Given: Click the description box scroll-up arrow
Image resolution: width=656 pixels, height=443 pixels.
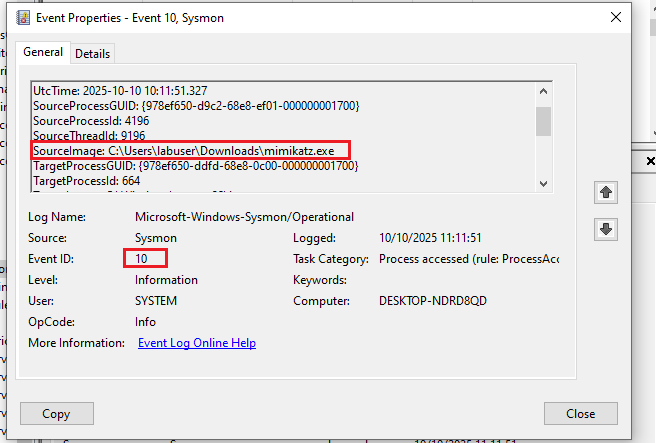Looking at the screenshot, I should pos(543,88).
